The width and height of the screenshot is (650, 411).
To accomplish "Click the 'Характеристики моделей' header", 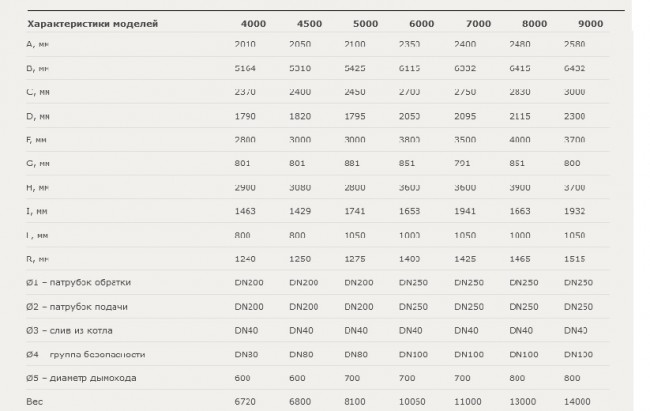I will click(92, 24).
